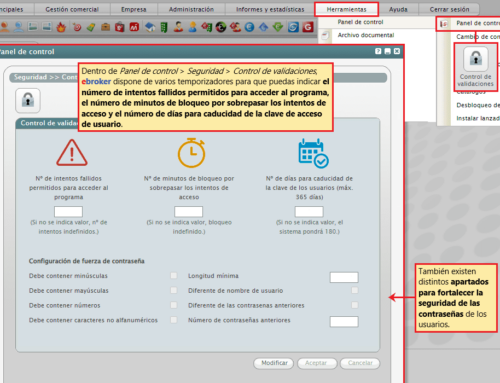The image size is (500, 383).
Task: Click the help question mark in panel title
Action: (378, 51)
